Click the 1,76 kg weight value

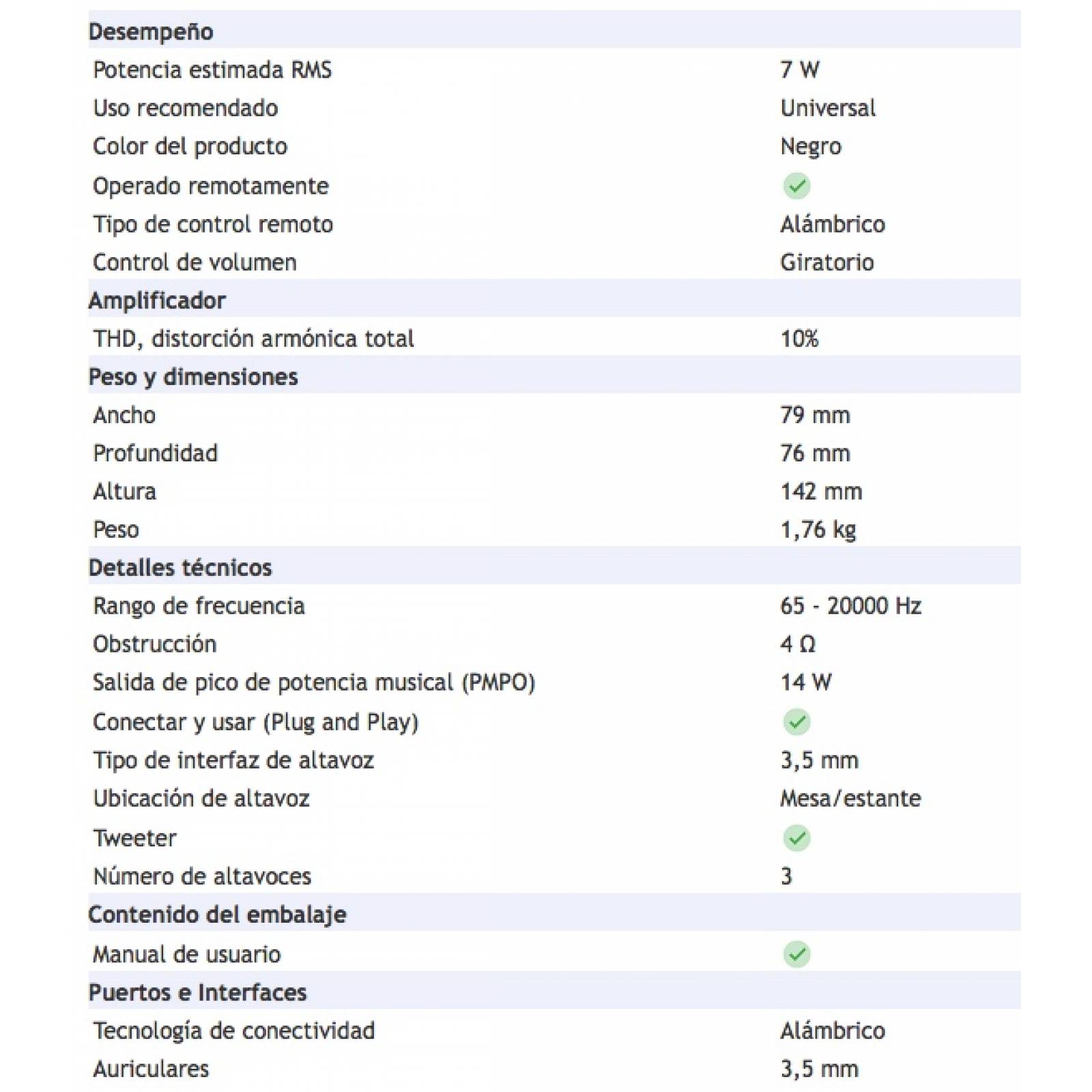click(x=818, y=530)
